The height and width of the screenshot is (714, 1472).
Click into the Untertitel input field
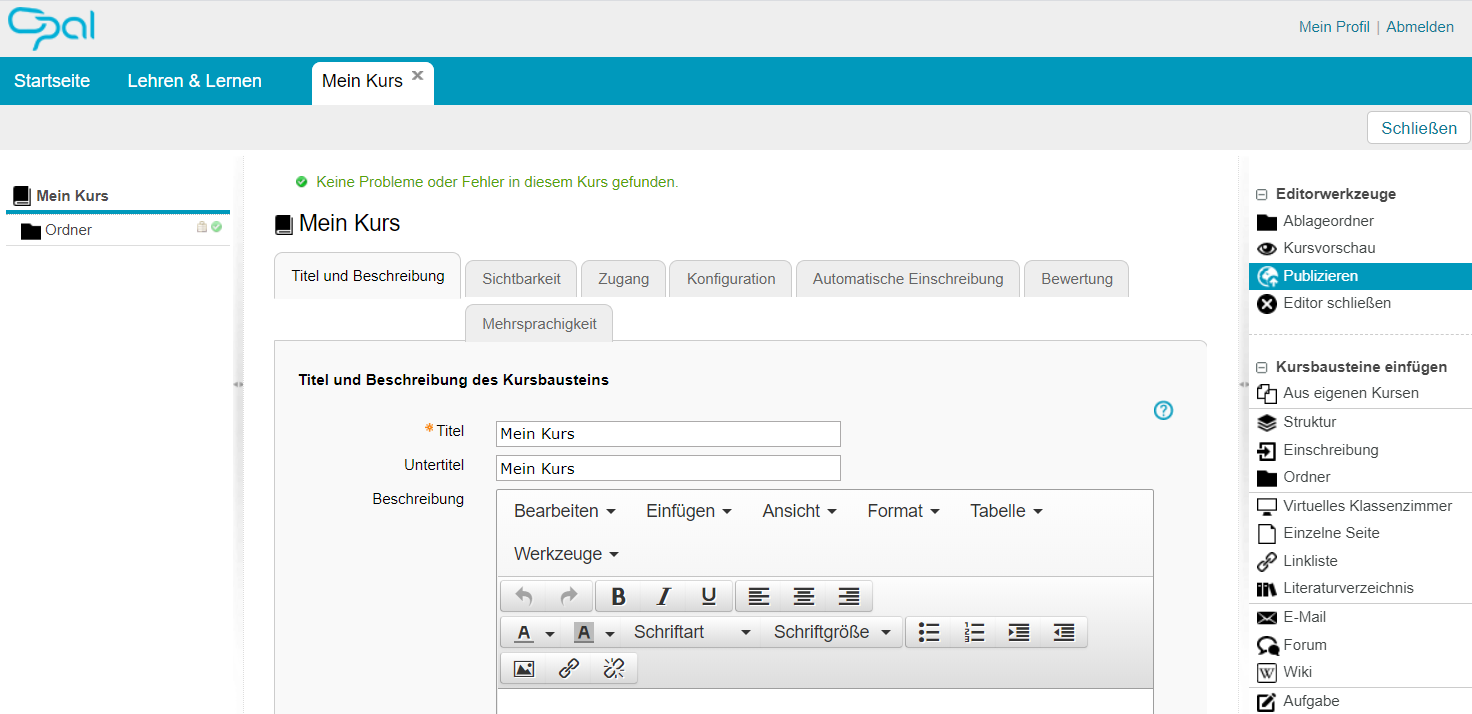668,468
